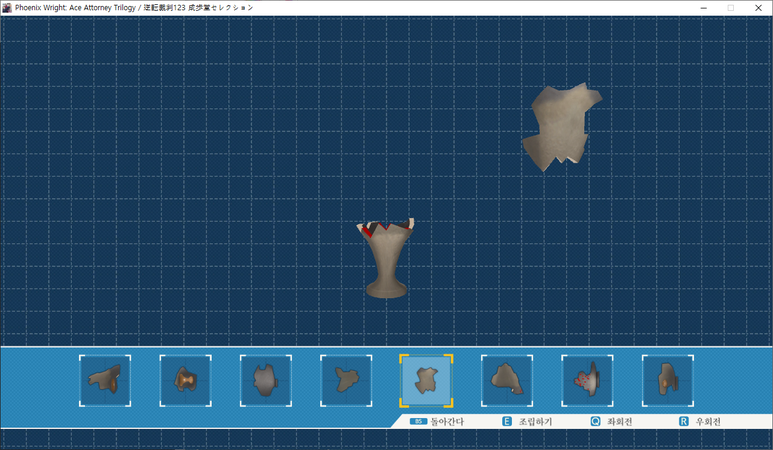Click the R key icon beside 우회전
The height and width of the screenshot is (450, 773).
(684, 421)
